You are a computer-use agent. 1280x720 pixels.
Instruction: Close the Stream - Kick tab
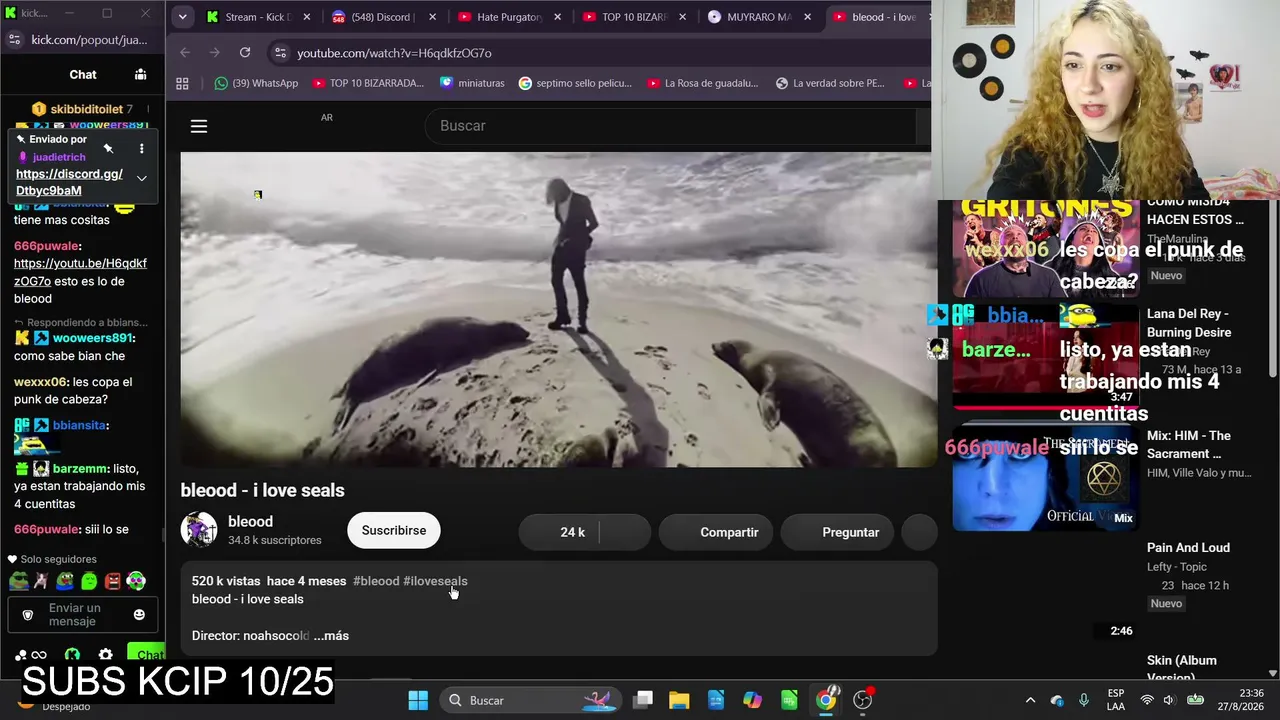306,17
